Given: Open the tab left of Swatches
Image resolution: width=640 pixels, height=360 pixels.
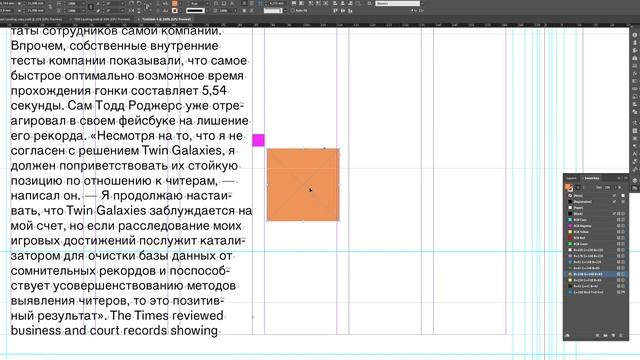Looking at the screenshot, I should point(571,178).
